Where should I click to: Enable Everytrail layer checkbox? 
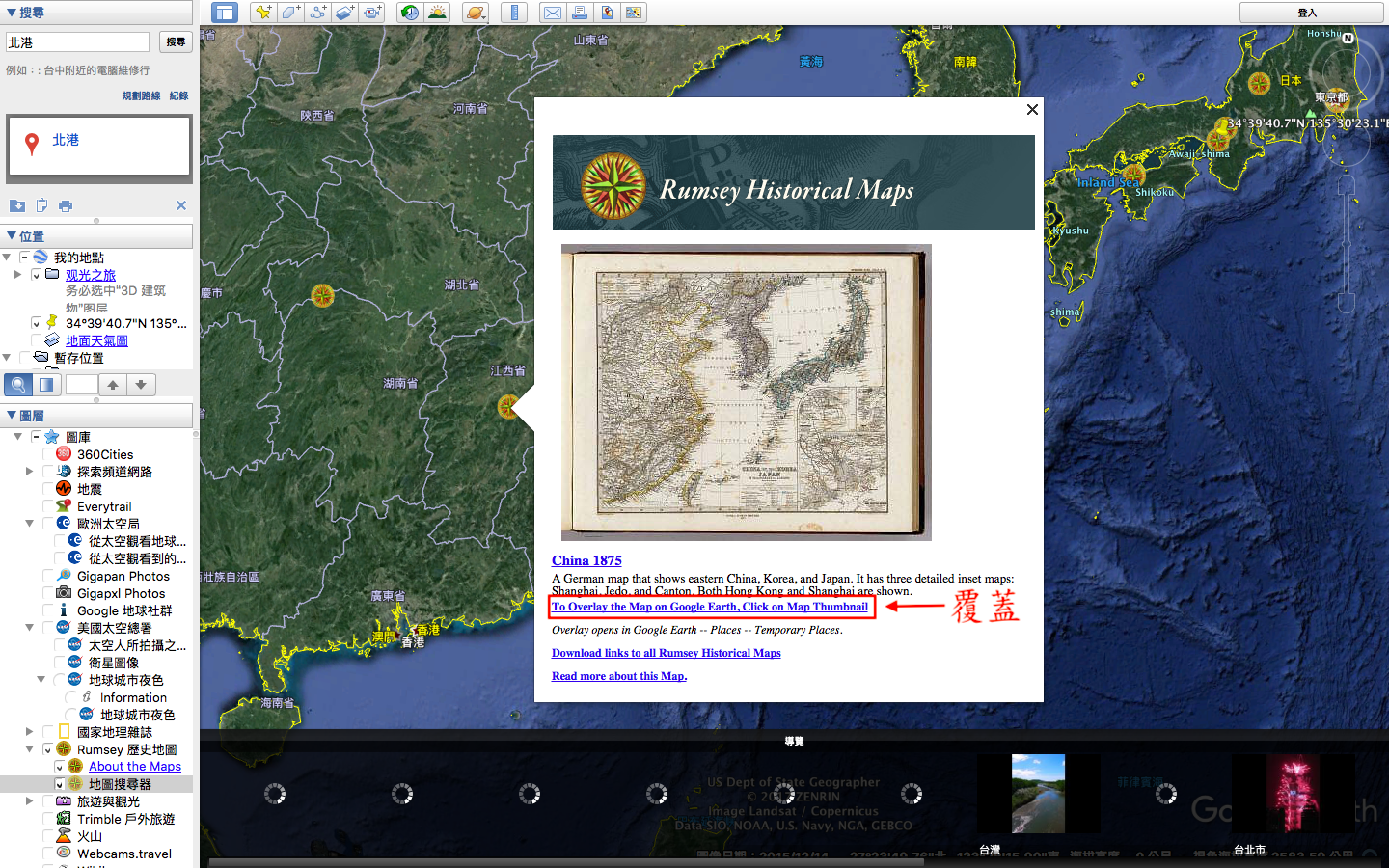tap(47, 506)
